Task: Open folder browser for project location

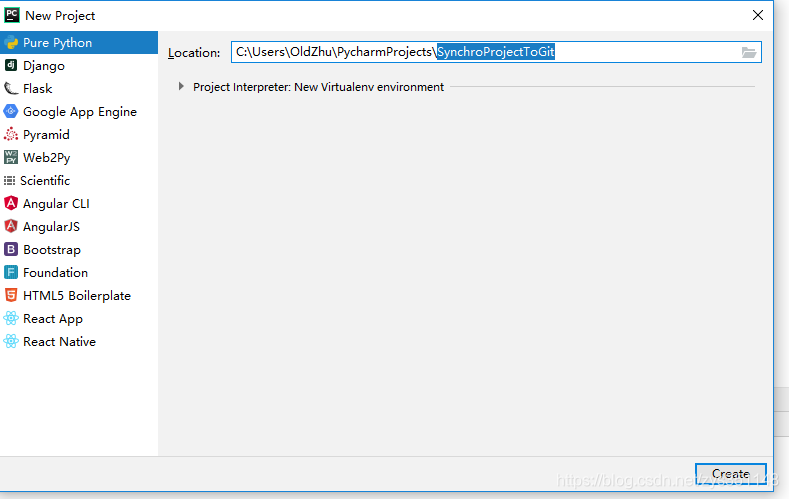Action: 749,52
